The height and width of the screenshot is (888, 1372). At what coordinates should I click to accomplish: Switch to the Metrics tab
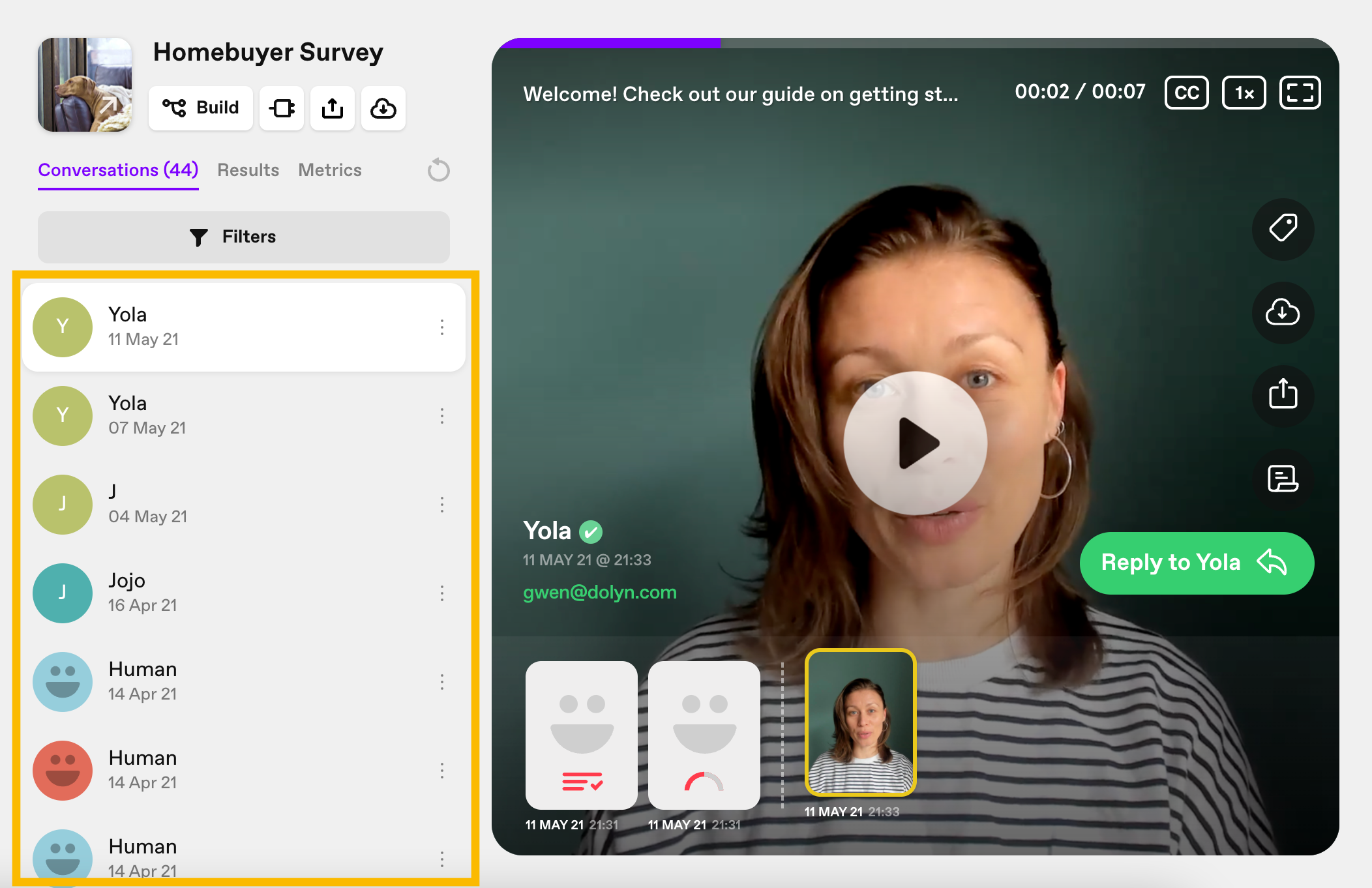[329, 170]
